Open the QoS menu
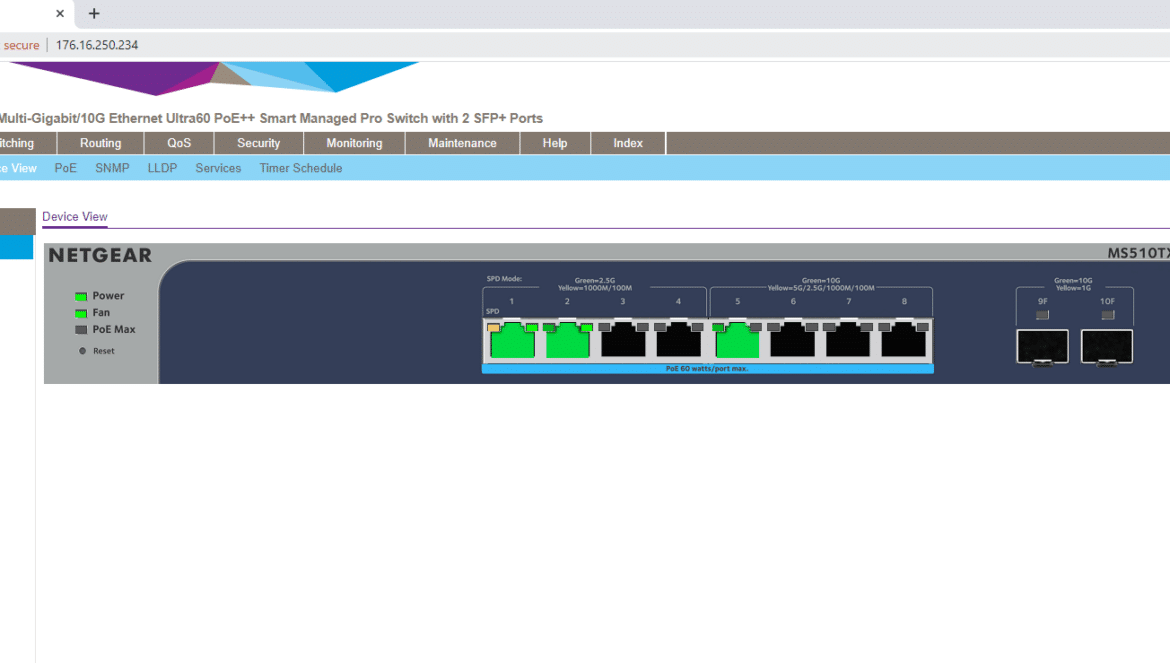 coord(179,143)
